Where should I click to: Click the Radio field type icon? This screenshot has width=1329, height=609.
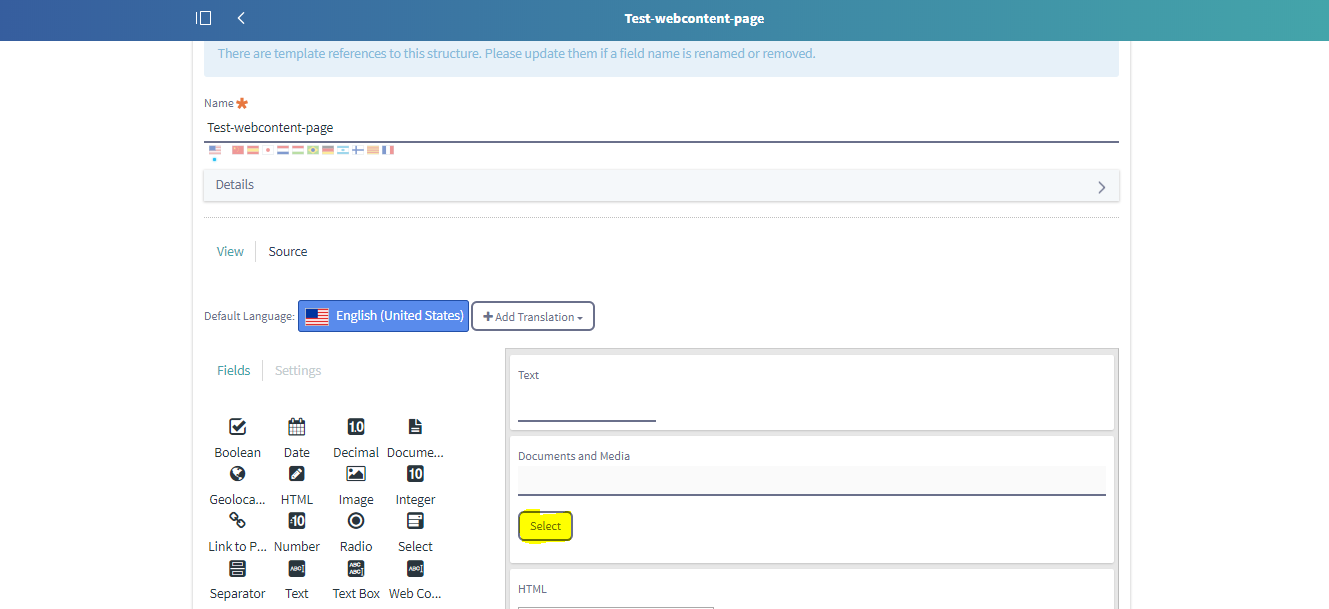pos(356,521)
